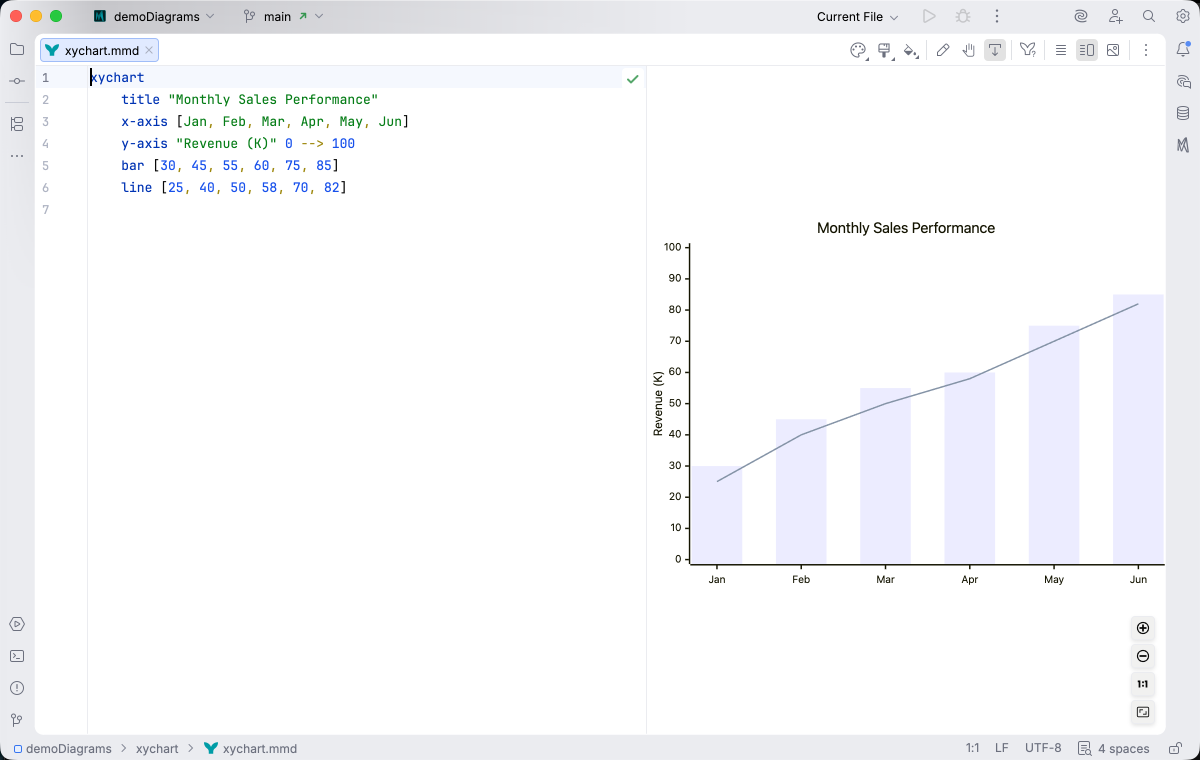Open IDE settings gear
The height and width of the screenshot is (760, 1200).
[1183, 16]
